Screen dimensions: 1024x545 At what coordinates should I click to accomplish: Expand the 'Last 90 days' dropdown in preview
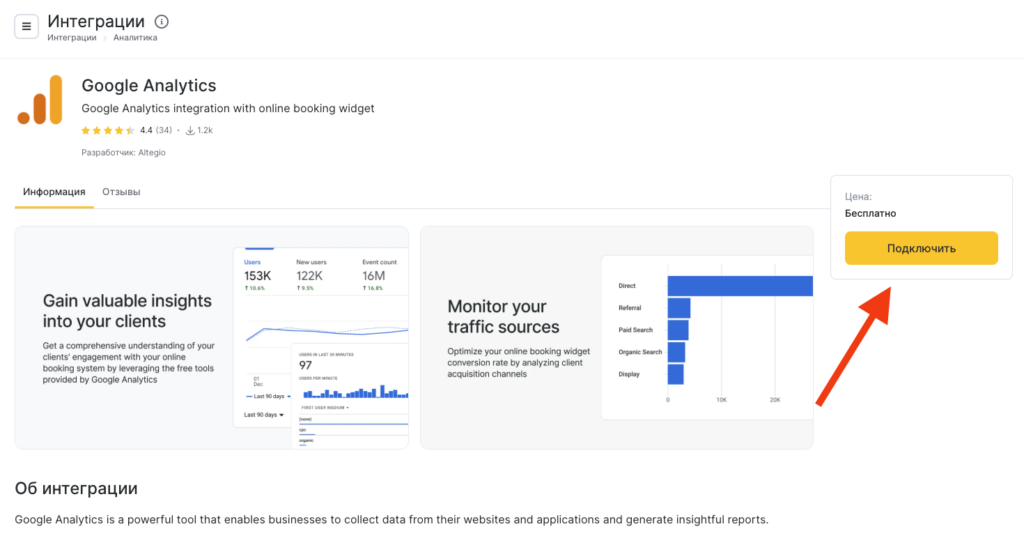pos(265,414)
